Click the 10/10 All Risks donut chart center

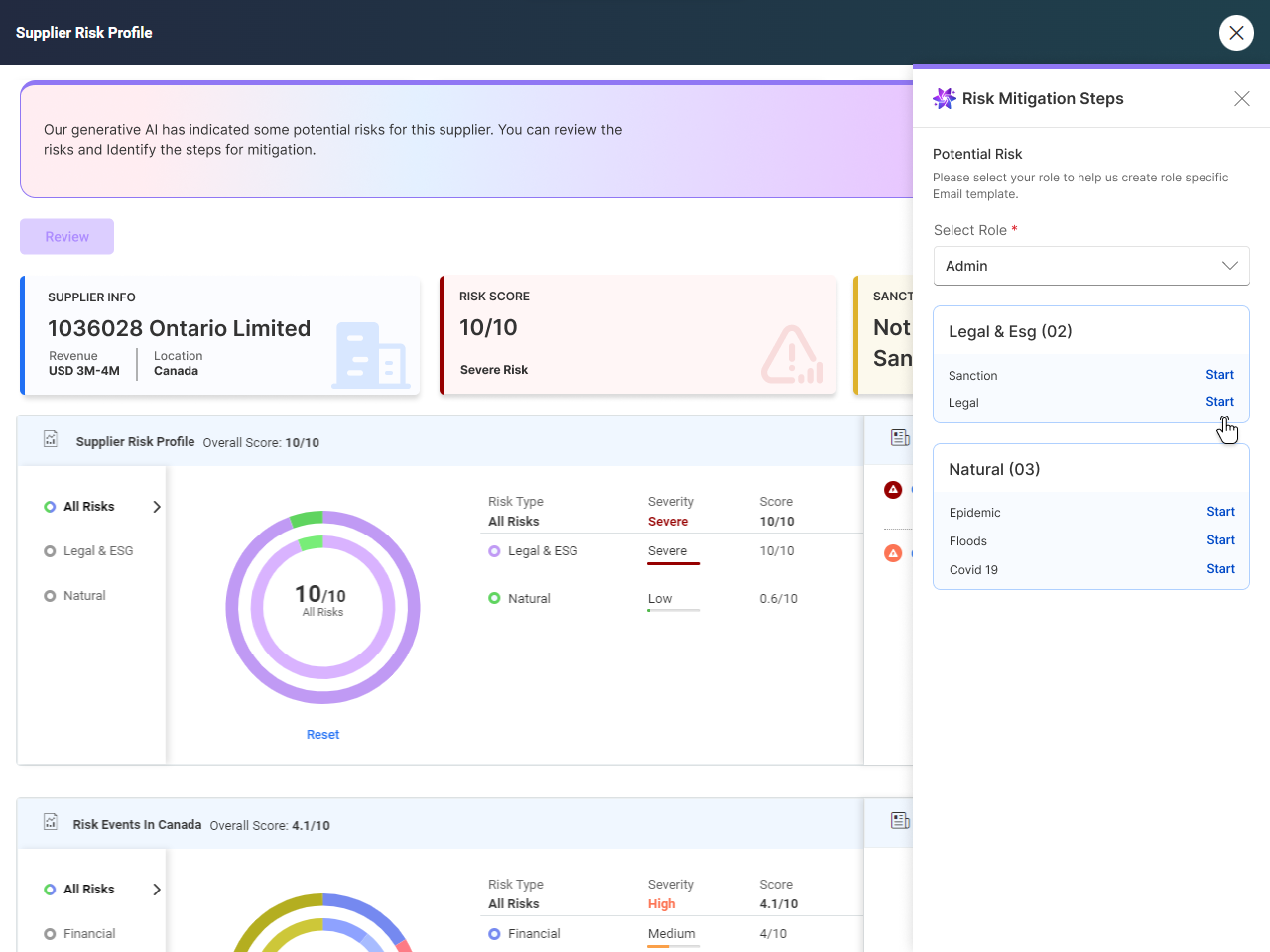pos(322,600)
